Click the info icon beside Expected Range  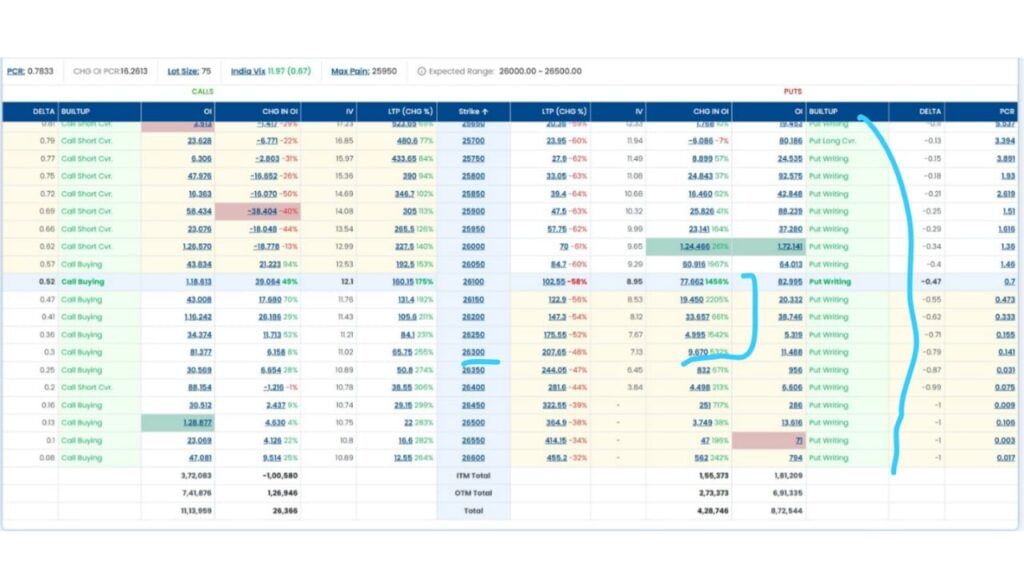tap(422, 72)
